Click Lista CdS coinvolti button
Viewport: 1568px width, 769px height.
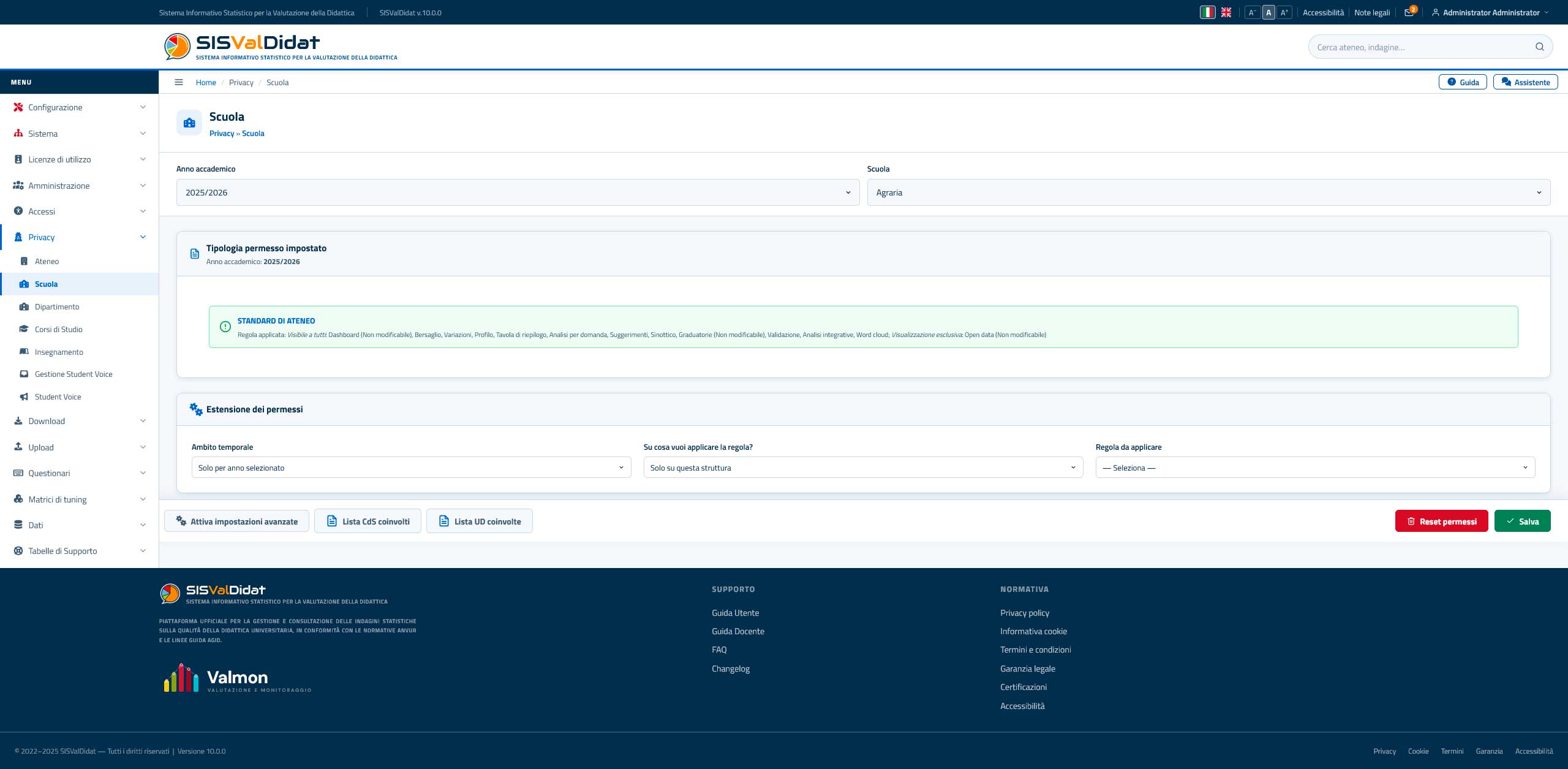(367, 521)
